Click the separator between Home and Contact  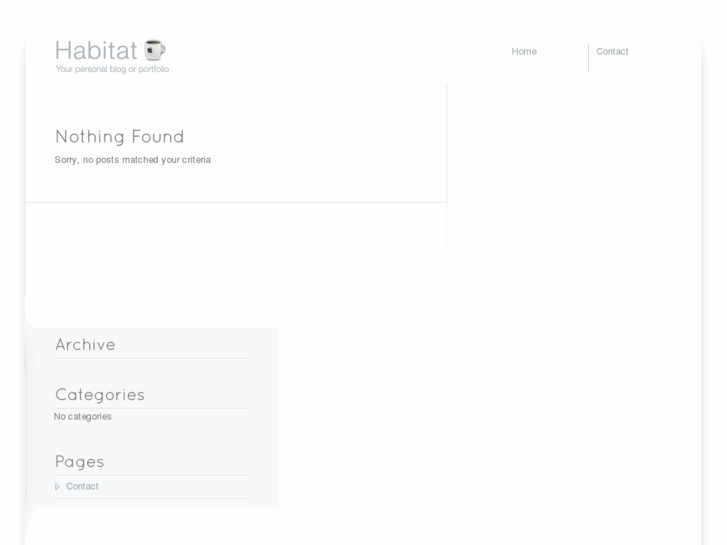pos(588,57)
